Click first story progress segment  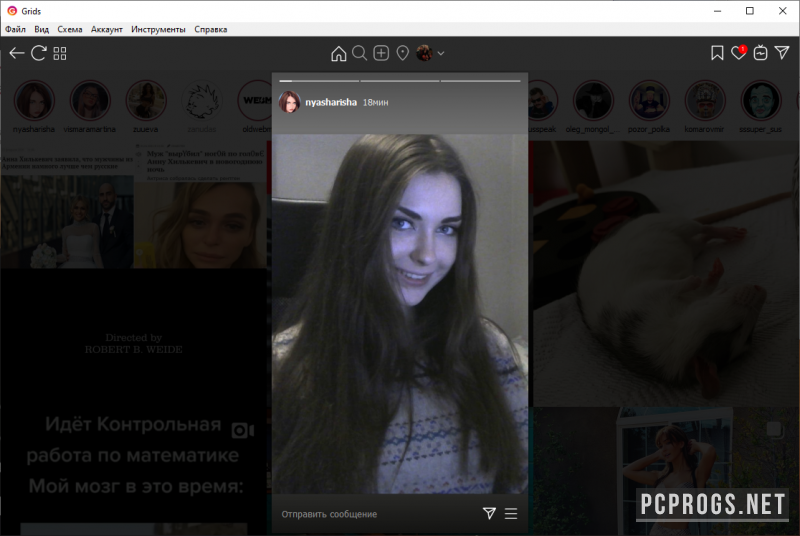[x=319, y=81]
